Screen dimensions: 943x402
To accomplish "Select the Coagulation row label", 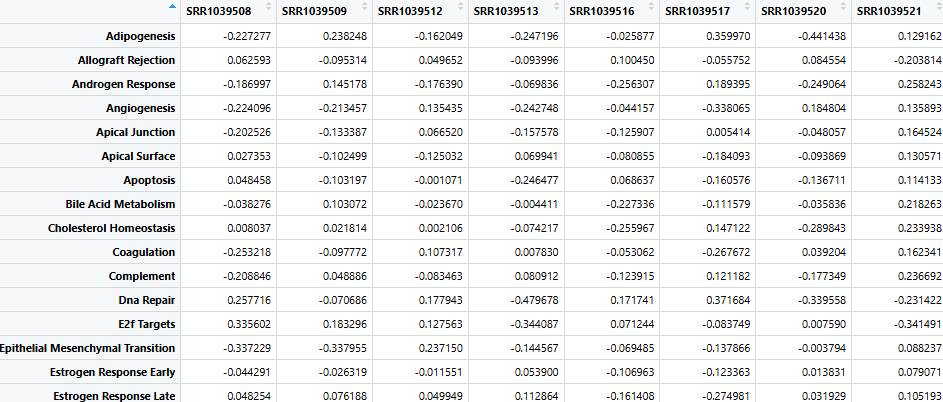I will (144, 252).
